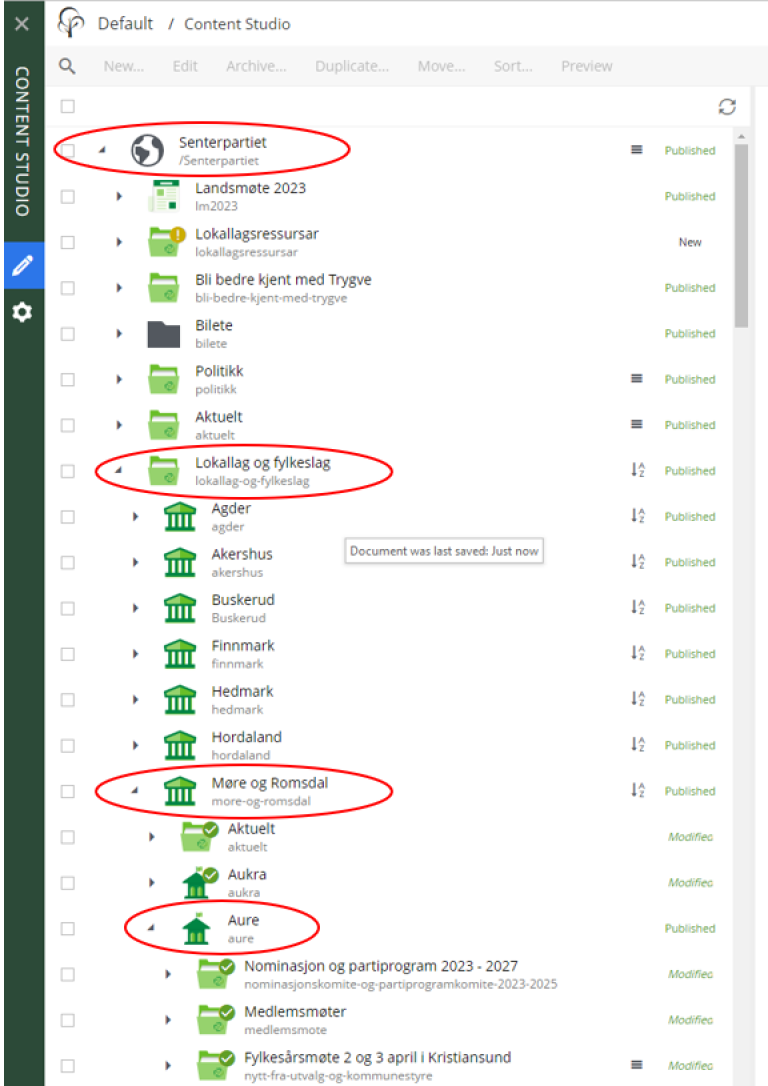
Task: Click Lokallagsressursar folder icon with warning badge
Action: (x=166, y=242)
